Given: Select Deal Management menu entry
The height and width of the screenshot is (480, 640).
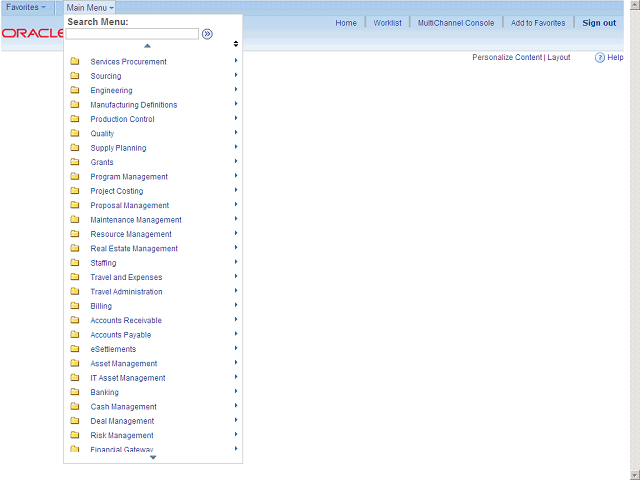Looking at the screenshot, I should pos(122,421).
